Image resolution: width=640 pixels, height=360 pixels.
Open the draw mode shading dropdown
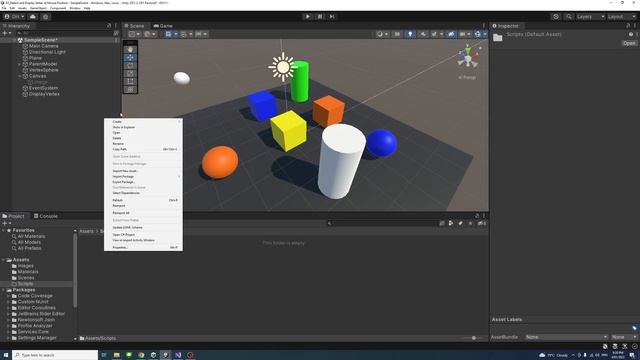pyautogui.click(x=382, y=34)
